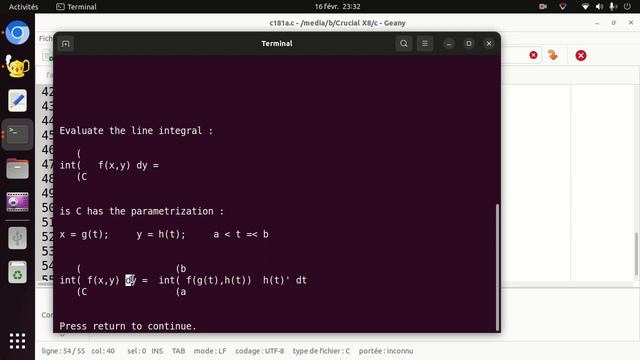Show applications grid in dock
This screenshot has height=360, width=640.
[x=17, y=341]
